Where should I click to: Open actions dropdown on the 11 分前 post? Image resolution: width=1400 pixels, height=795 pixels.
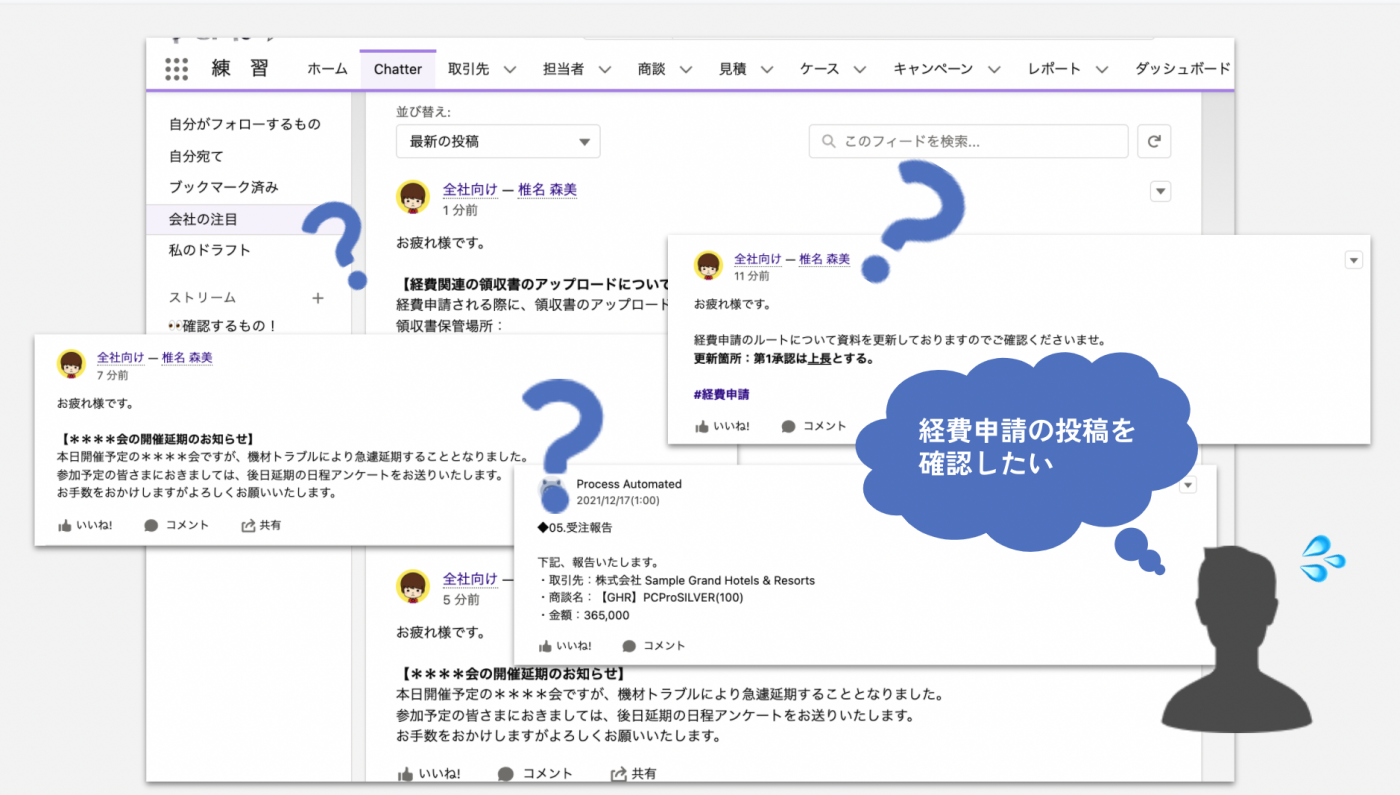(1354, 260)
